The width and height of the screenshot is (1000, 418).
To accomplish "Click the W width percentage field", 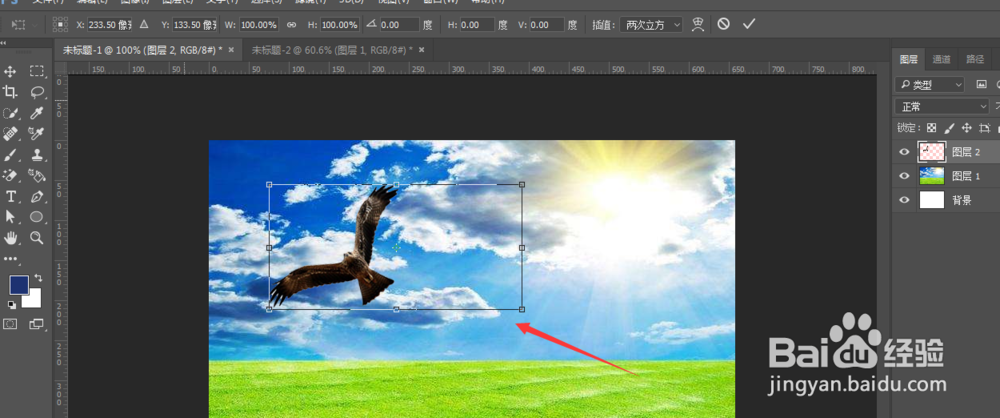I will tap(259, 25).
